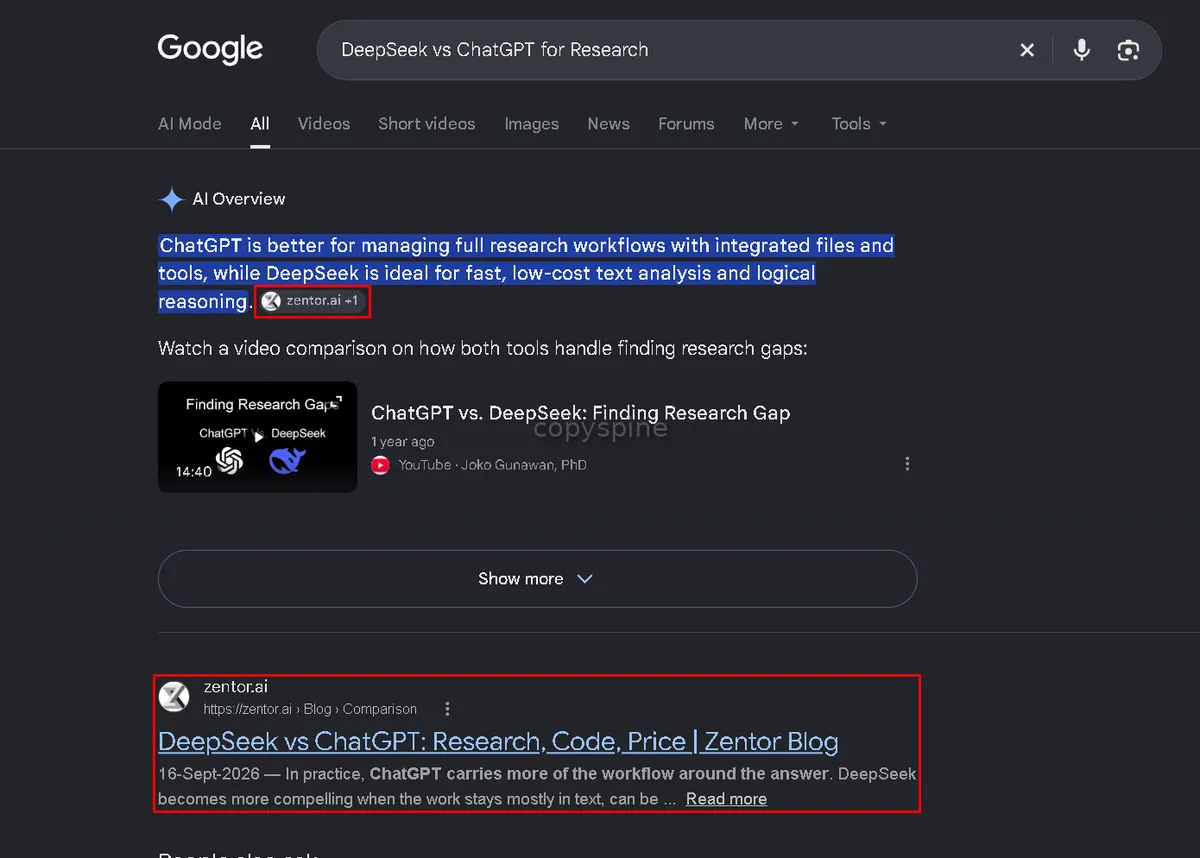Click the YouTube icon under video result
The width and height of the screenshot is (1200, 858).
point(380,465)
